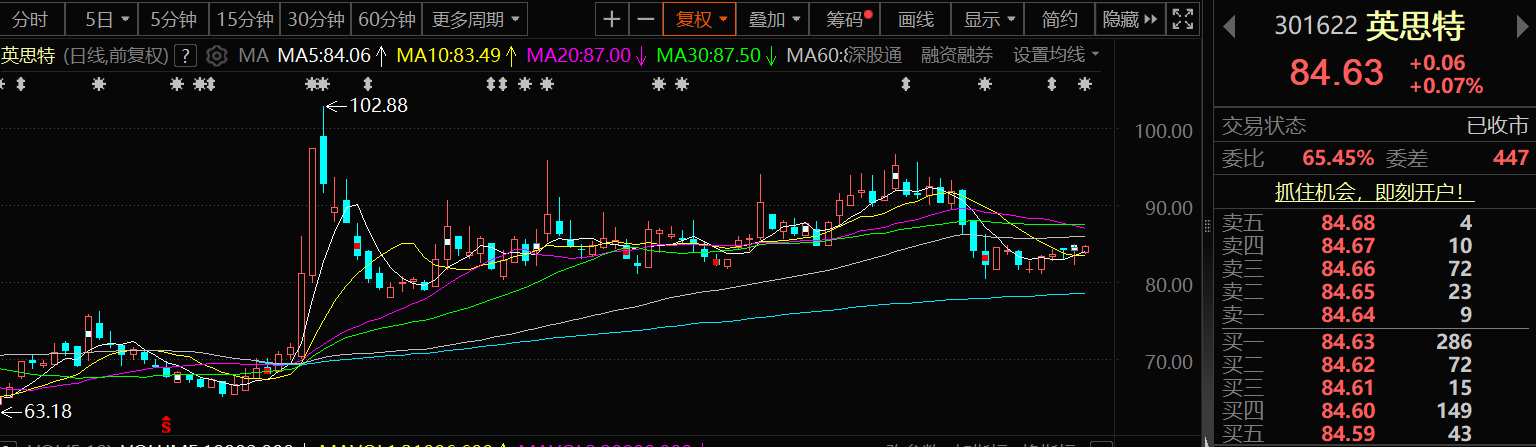Hide the side panel with 隐藏 button
This screenshot has height=447, width=1536.
coord(1129,19)
